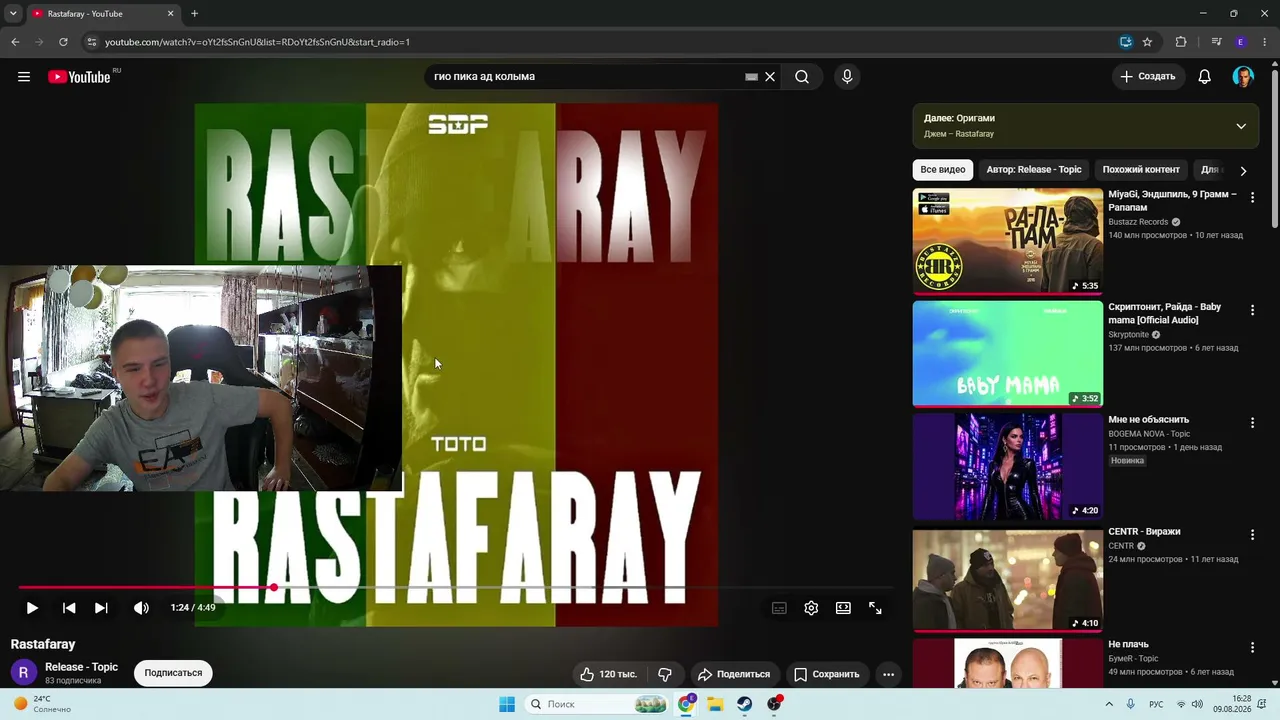This screenshot has height=720, width=1280.
Task: Open the YouTube account avatar menu
Action: [x=1243, y=77]
